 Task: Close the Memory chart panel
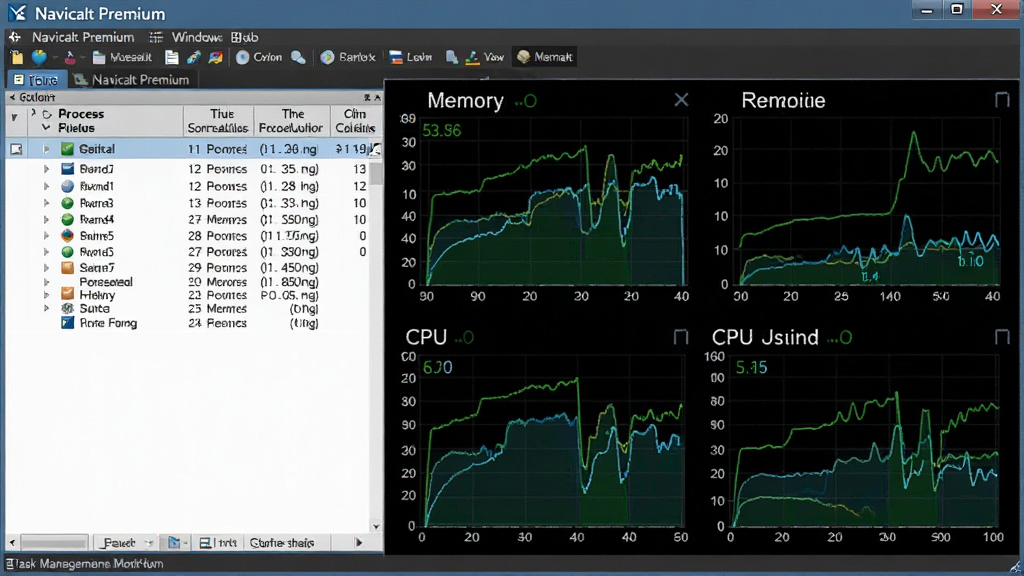[x=681, y=99]
